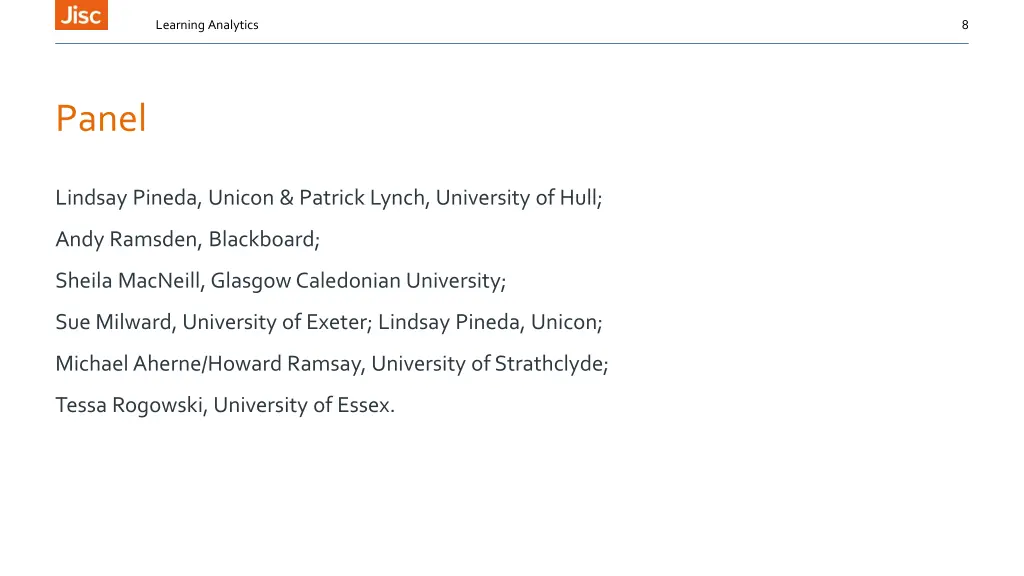Viewport: 1024px width, 576px height.
Task: Click University of Essex text
Action: pyautogui.click(x=304, y=406)
